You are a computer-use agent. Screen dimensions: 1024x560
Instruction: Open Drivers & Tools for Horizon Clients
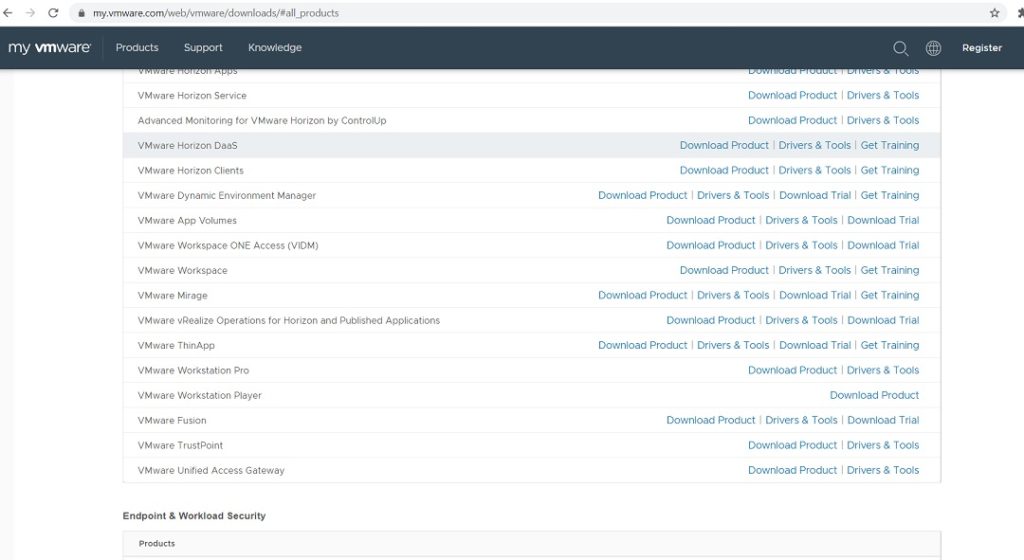tap(814, 170)
